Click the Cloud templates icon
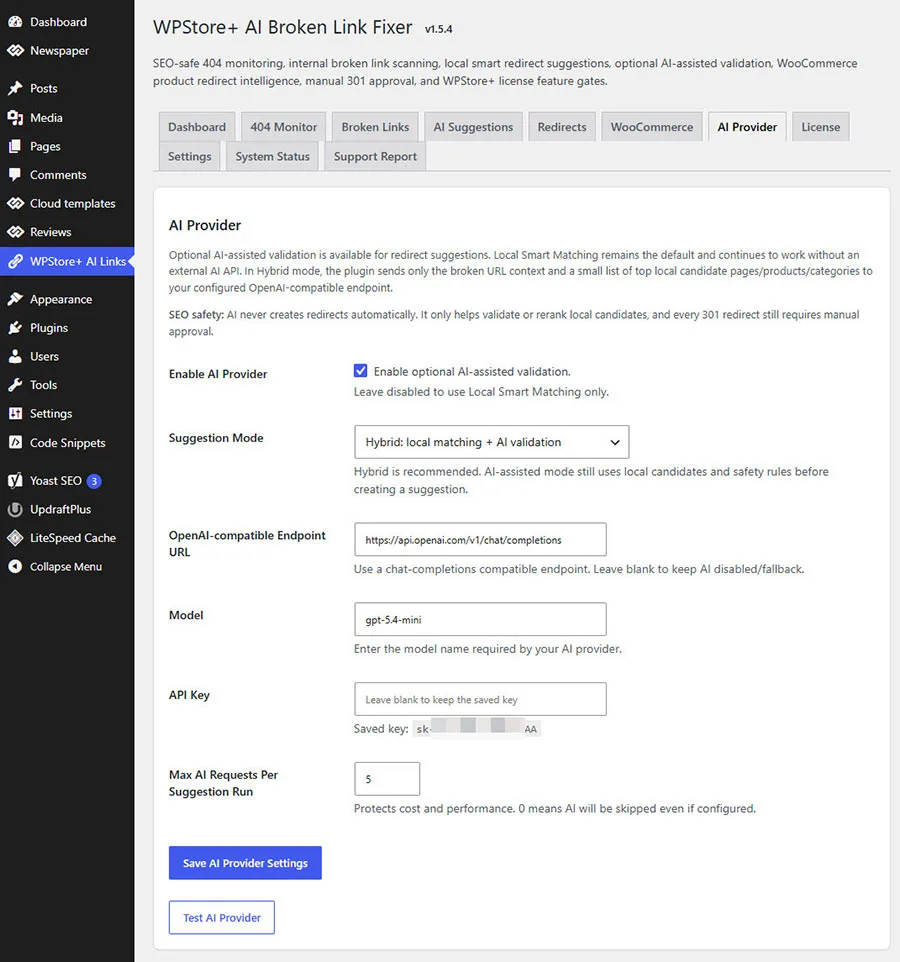Viewport: 900px width, 962px height. pos(15,203)
